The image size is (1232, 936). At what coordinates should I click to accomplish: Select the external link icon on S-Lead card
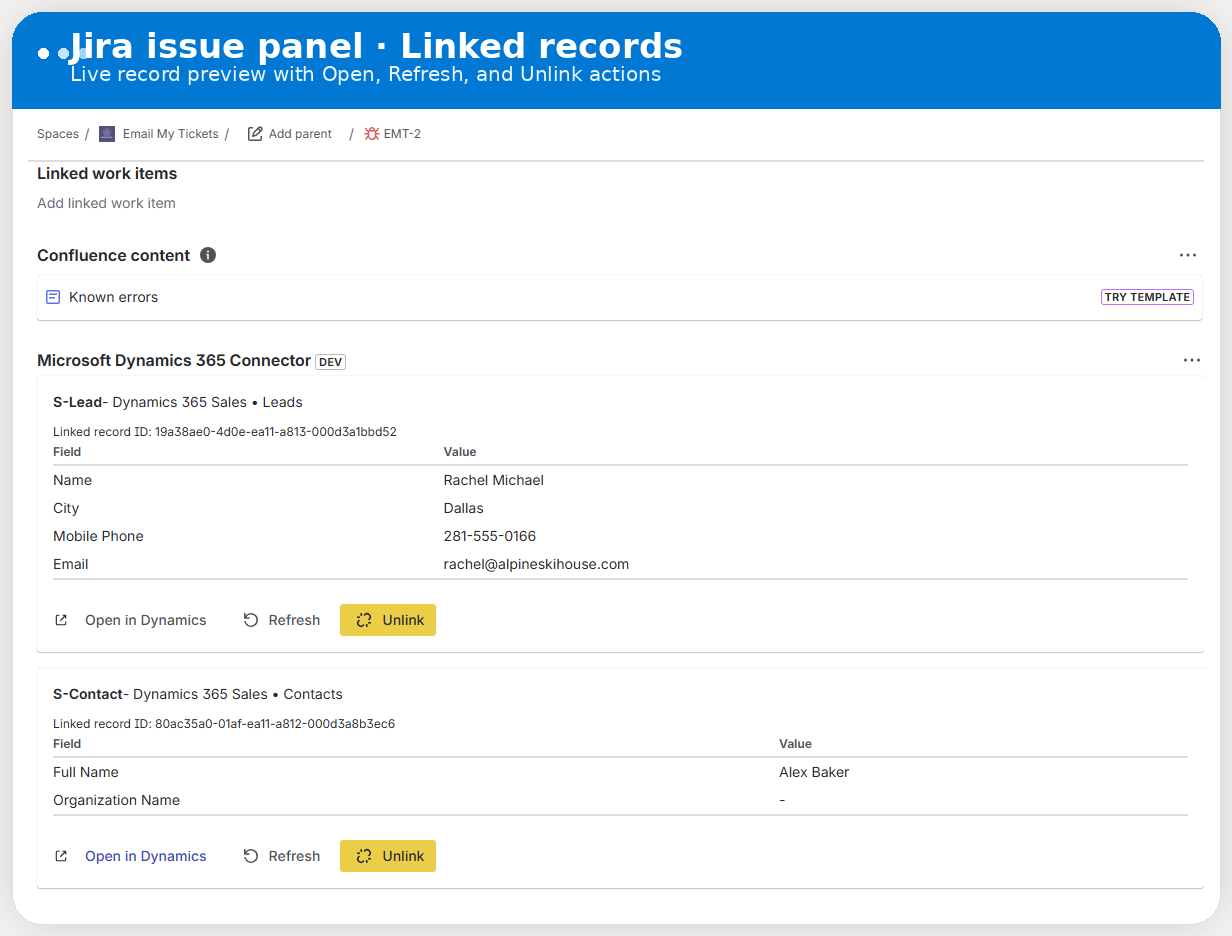[61, 619]
